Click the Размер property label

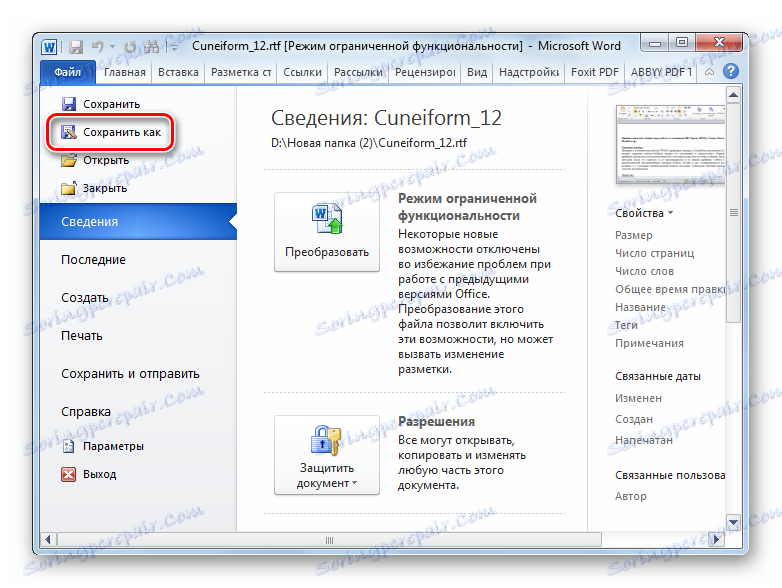(633, 235)
